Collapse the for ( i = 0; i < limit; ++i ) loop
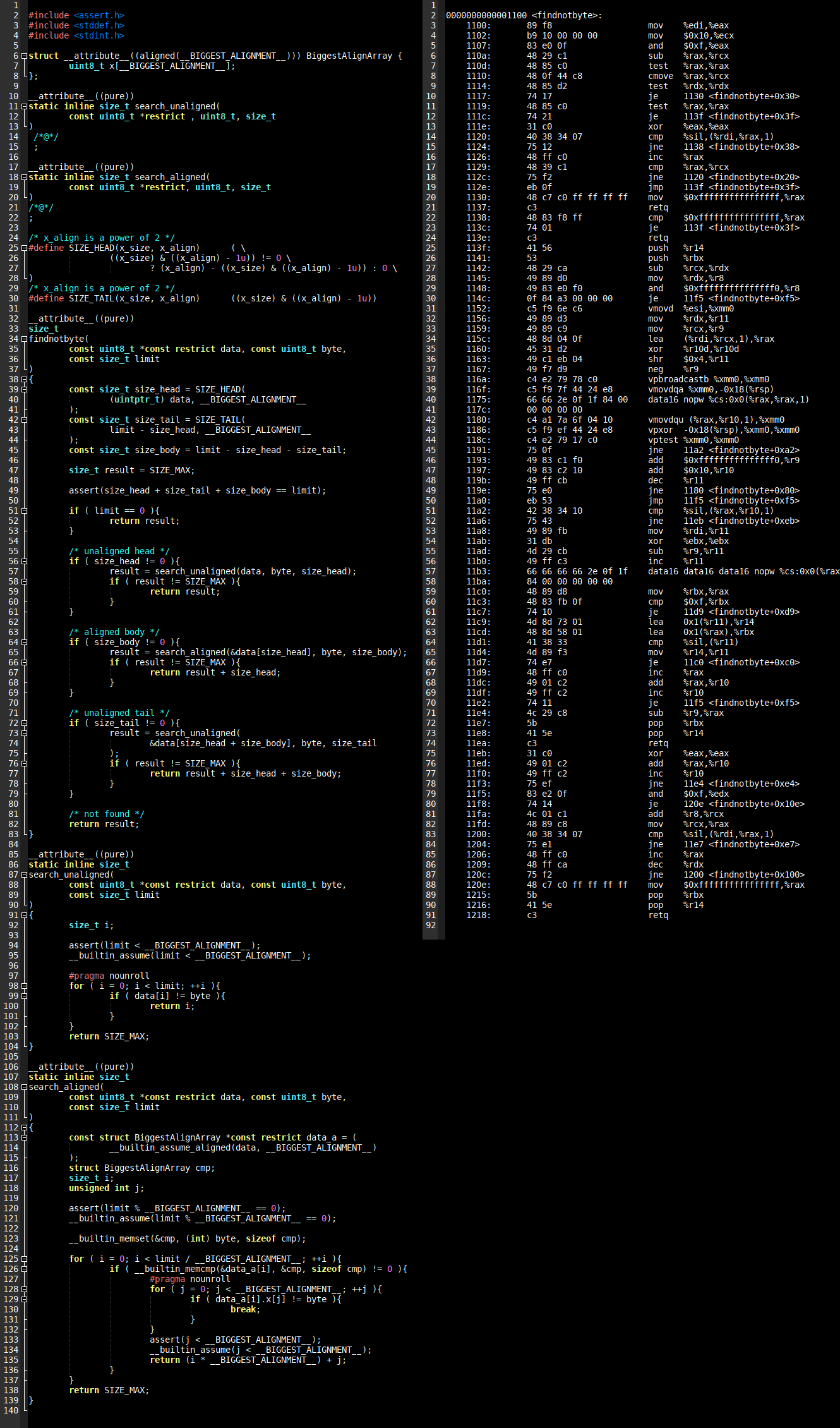The height and width of the screenshot is (1428, 840). tap(24, 986)
